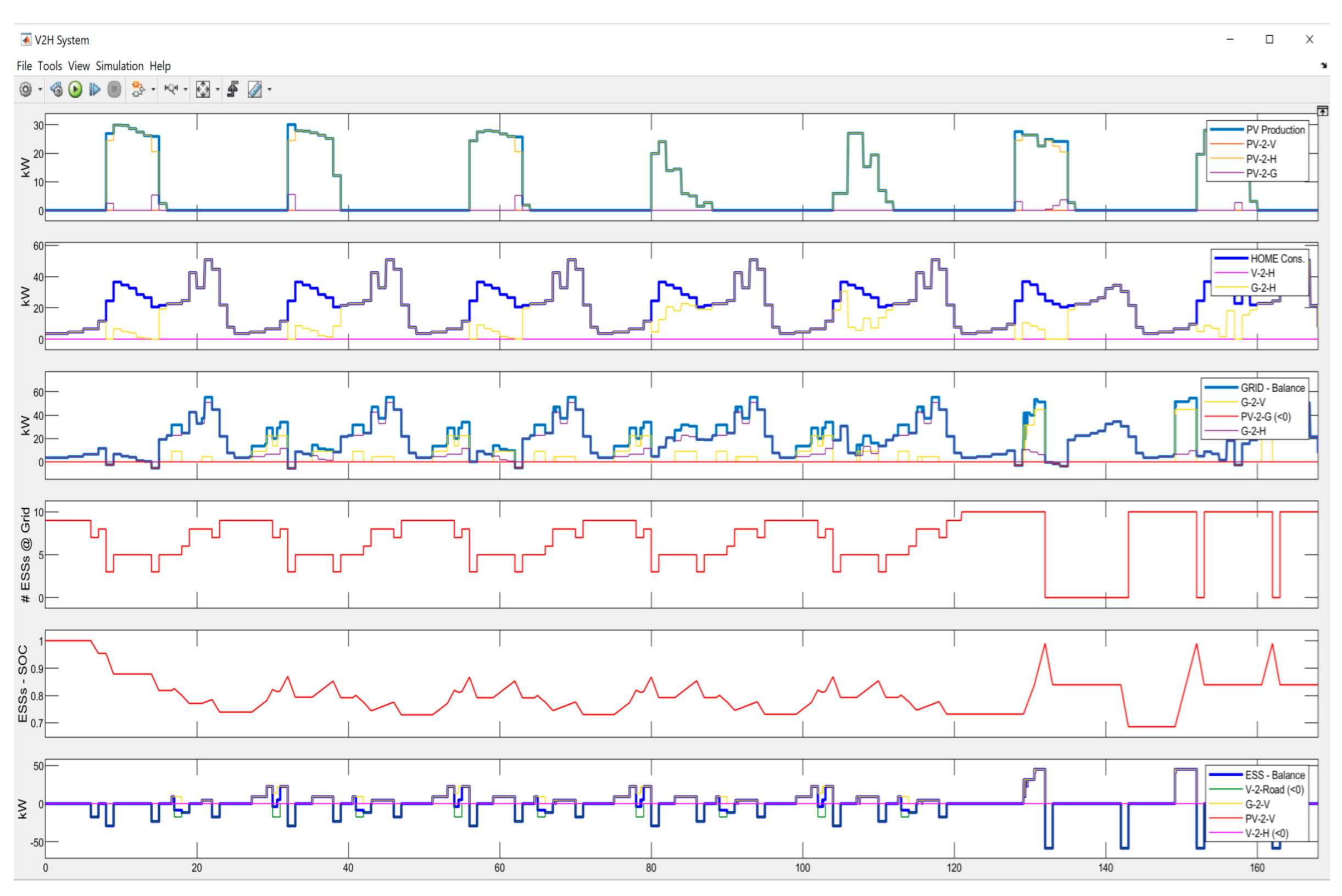Open the Tools menu
Image resolution: width=1342 pixels, height=896 pixels.
point(49,66)
